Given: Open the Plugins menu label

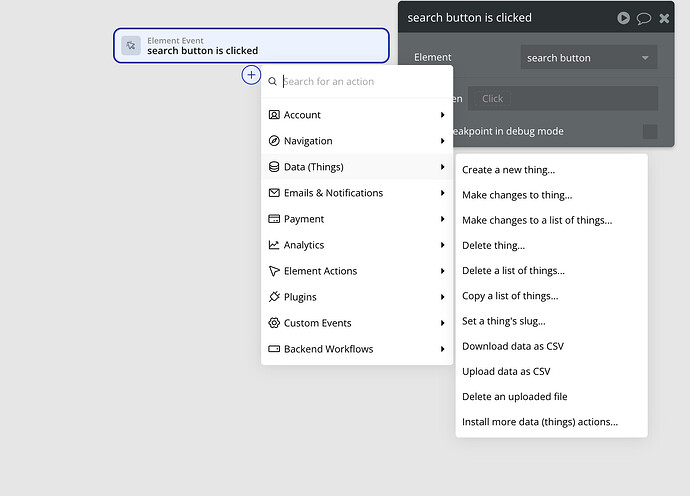Looking at the screenshot, I should (x=300, y=297).
